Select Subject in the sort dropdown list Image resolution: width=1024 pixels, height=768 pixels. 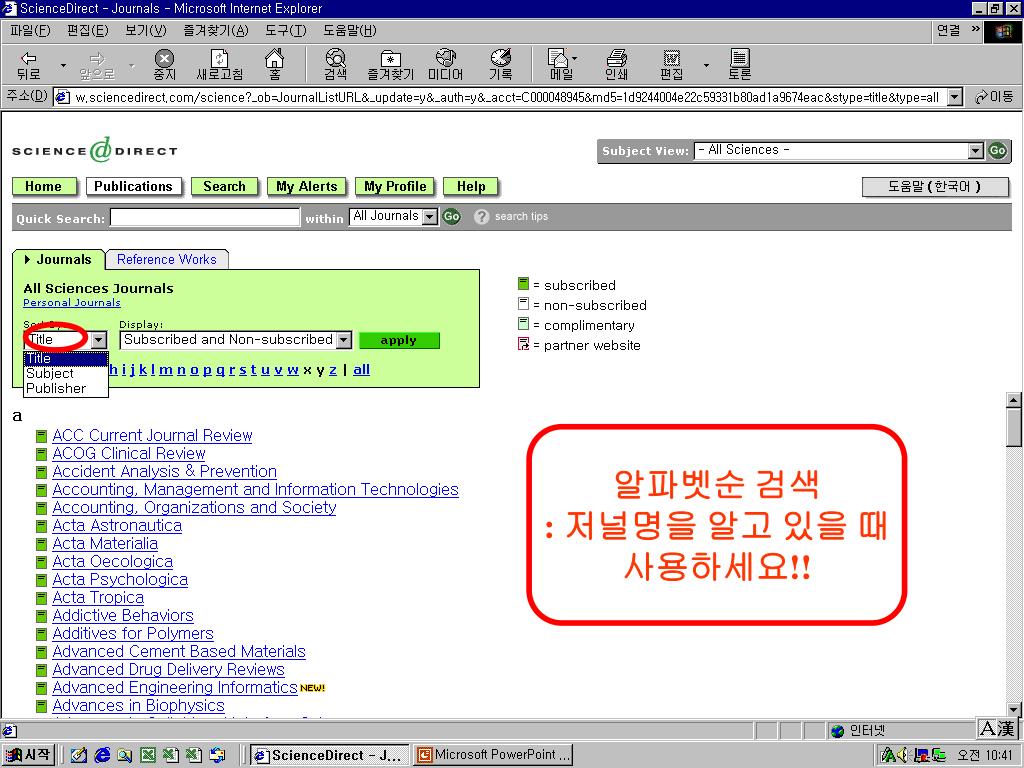click(x=65, y=374)
